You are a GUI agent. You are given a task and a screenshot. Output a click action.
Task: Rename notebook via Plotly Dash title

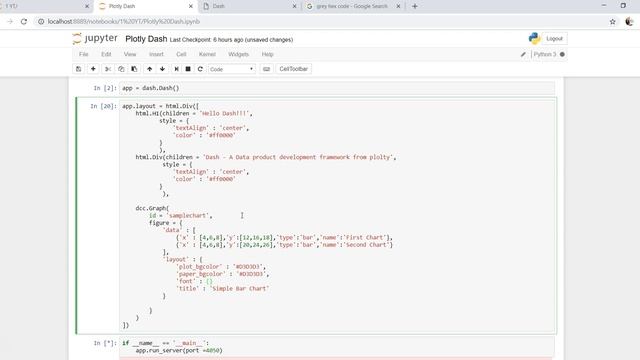(146, 39)
